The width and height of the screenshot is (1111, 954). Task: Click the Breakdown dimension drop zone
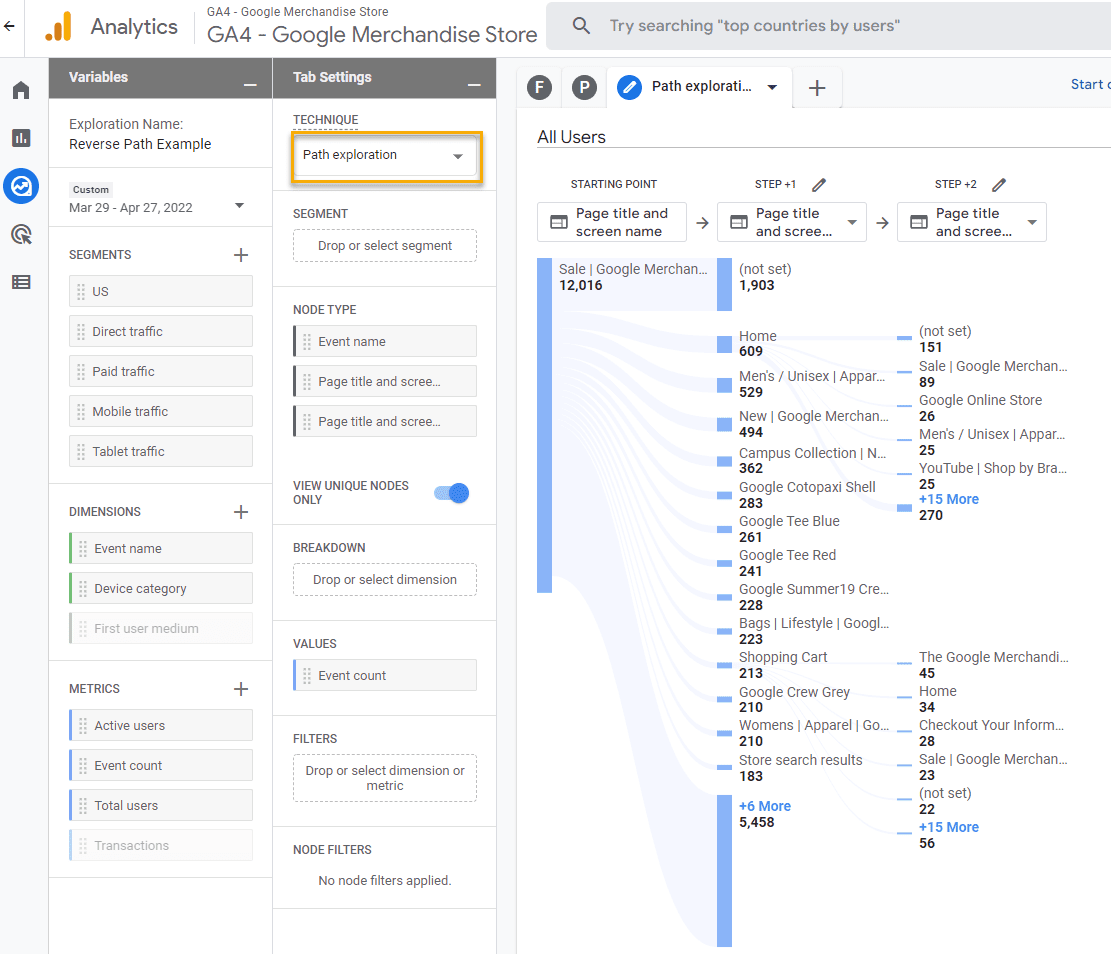(x=385, y=579)
